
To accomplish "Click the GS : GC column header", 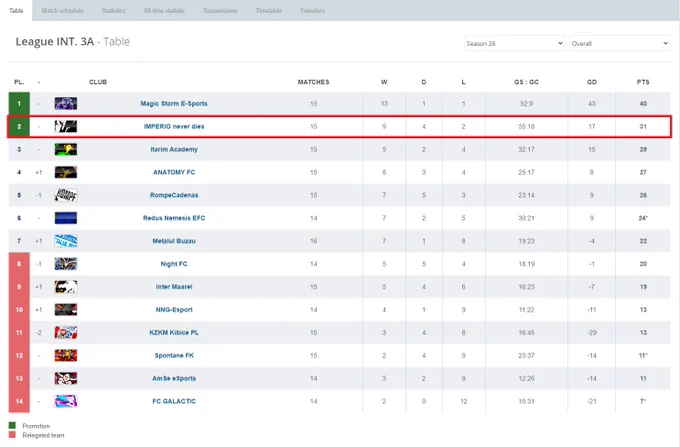I will pyautogui.click(x=526, y=82).
